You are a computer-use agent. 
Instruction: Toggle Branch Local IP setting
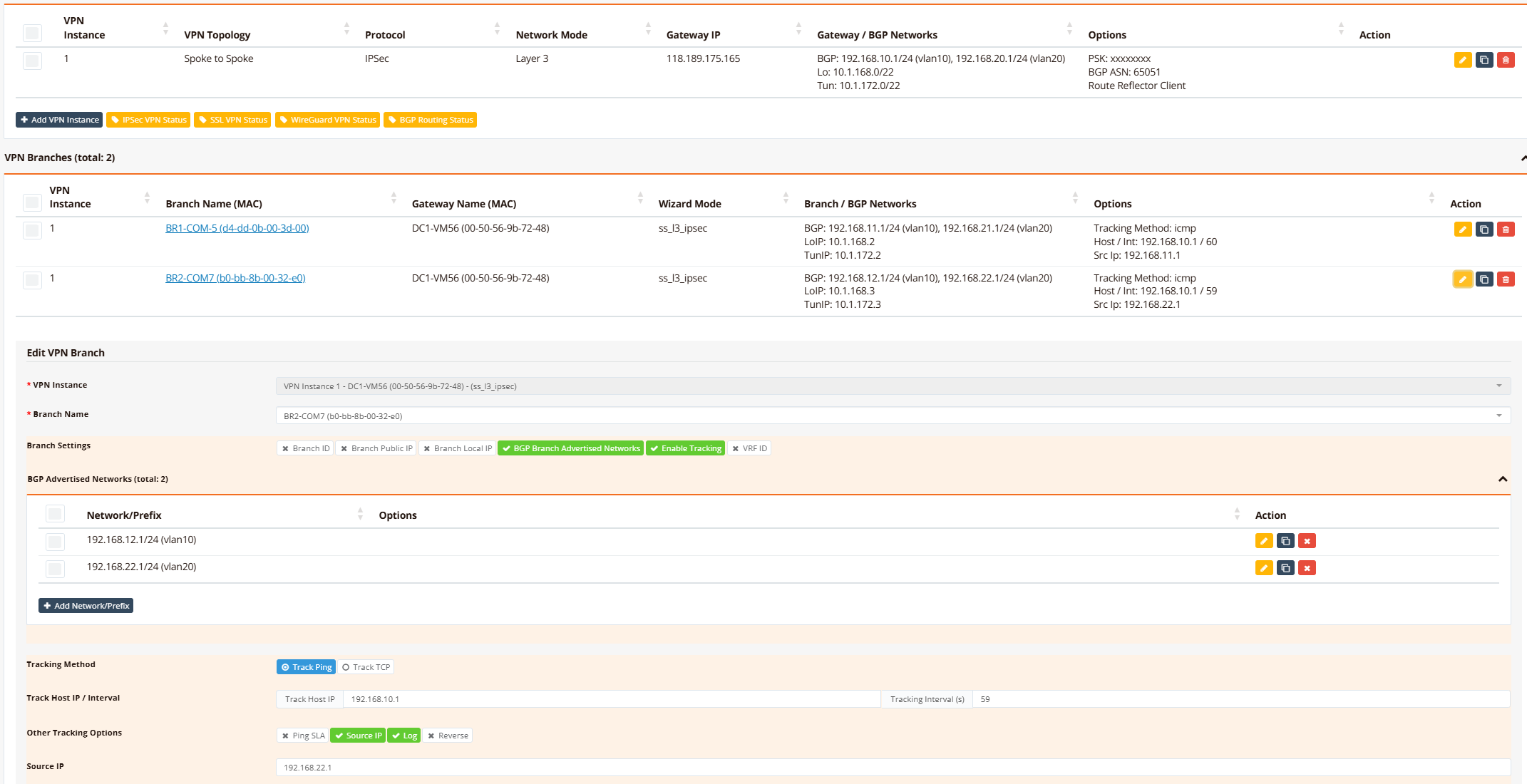pyautogui.click(x=457, y=448)
